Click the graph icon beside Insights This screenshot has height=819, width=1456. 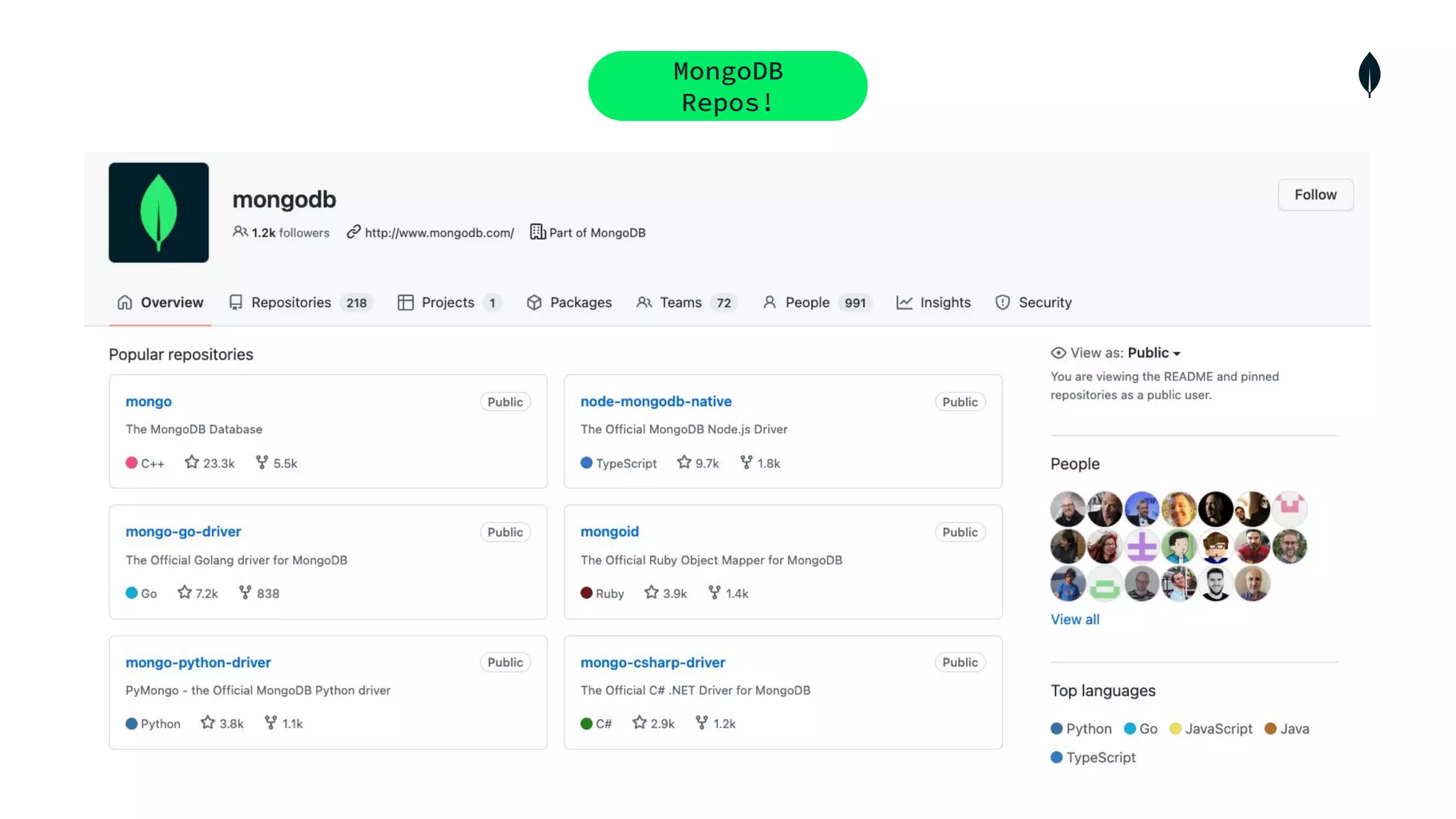click(x=904, y=302)
